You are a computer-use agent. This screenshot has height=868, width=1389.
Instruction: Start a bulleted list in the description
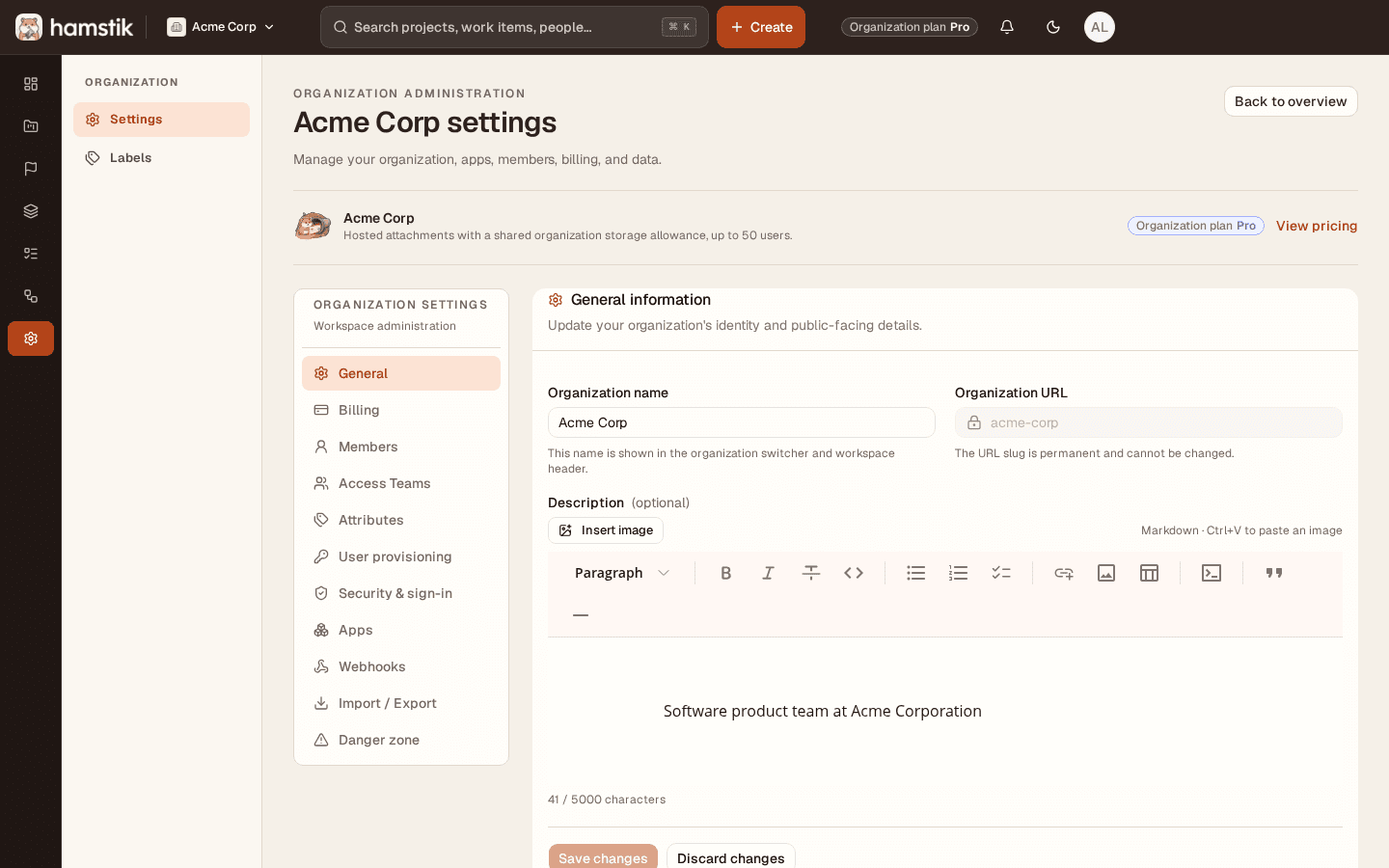coord(916,573)
